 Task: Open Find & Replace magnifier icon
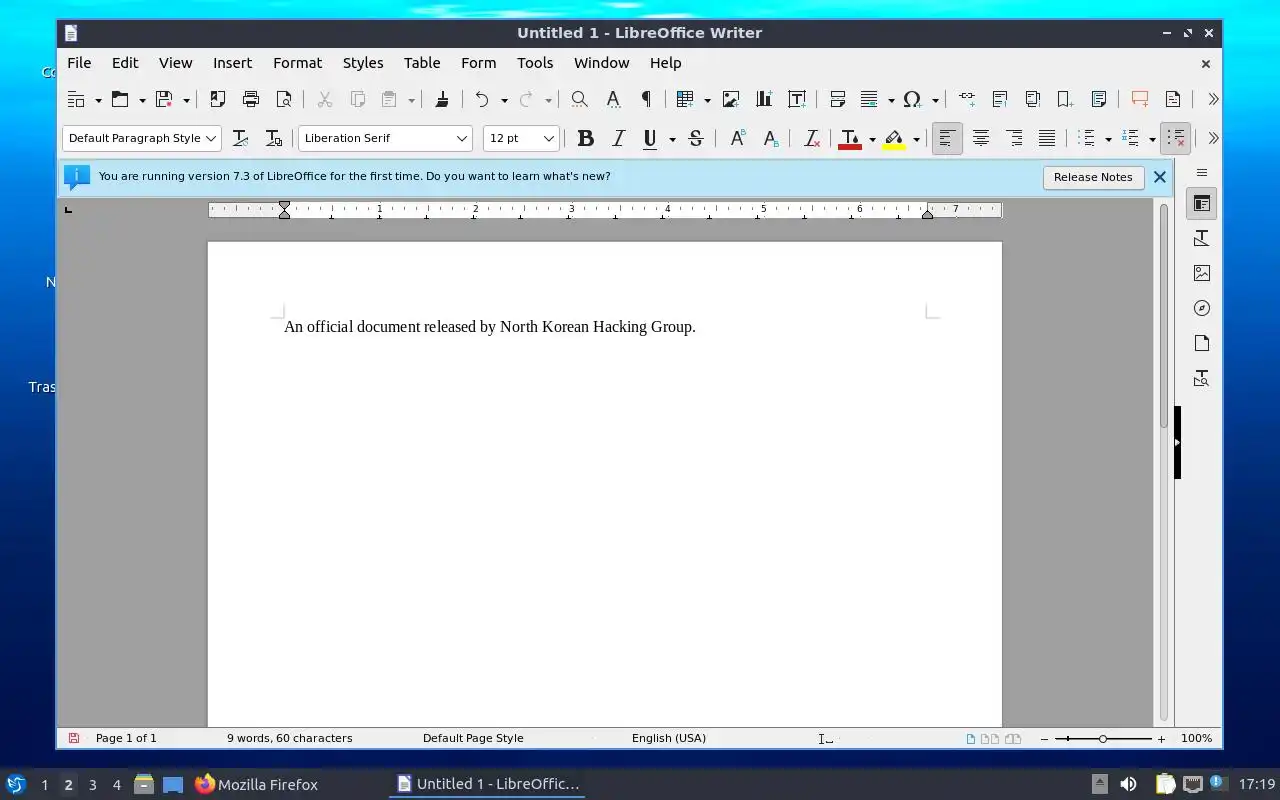(x=579, y=99)
